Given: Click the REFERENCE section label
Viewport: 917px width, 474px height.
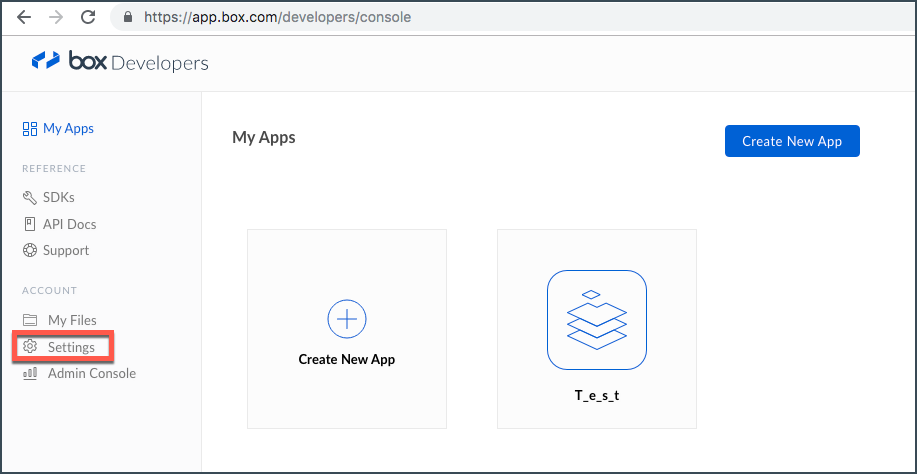Looking at the screenshot, I should [x=54, y=168].
